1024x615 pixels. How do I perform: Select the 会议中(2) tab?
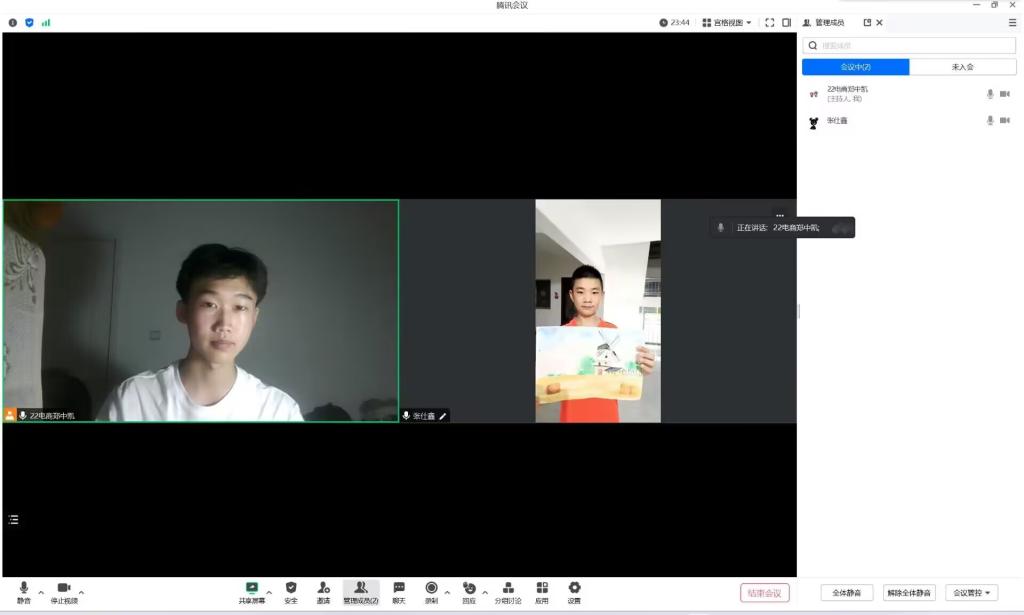click(x=856, y=67)
